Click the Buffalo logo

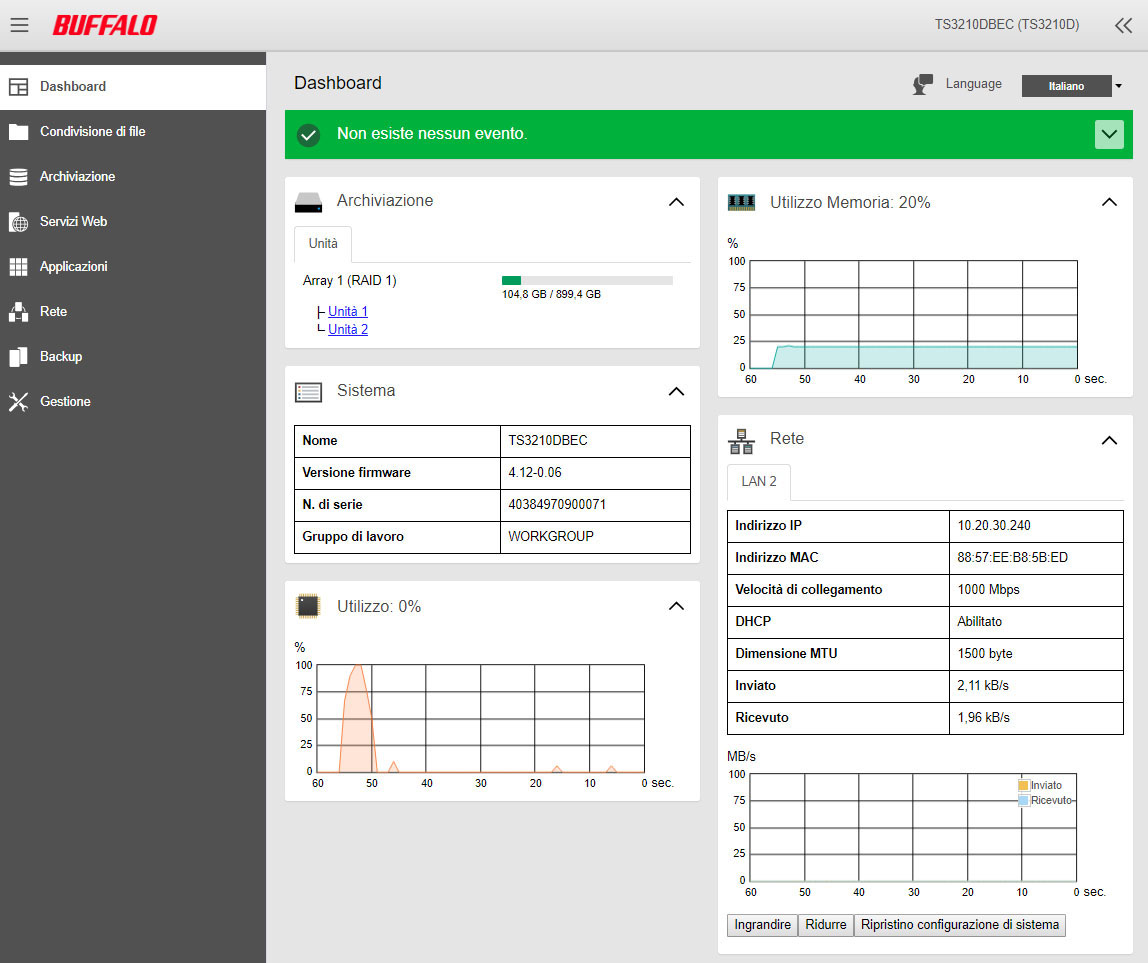coord(105,25)
